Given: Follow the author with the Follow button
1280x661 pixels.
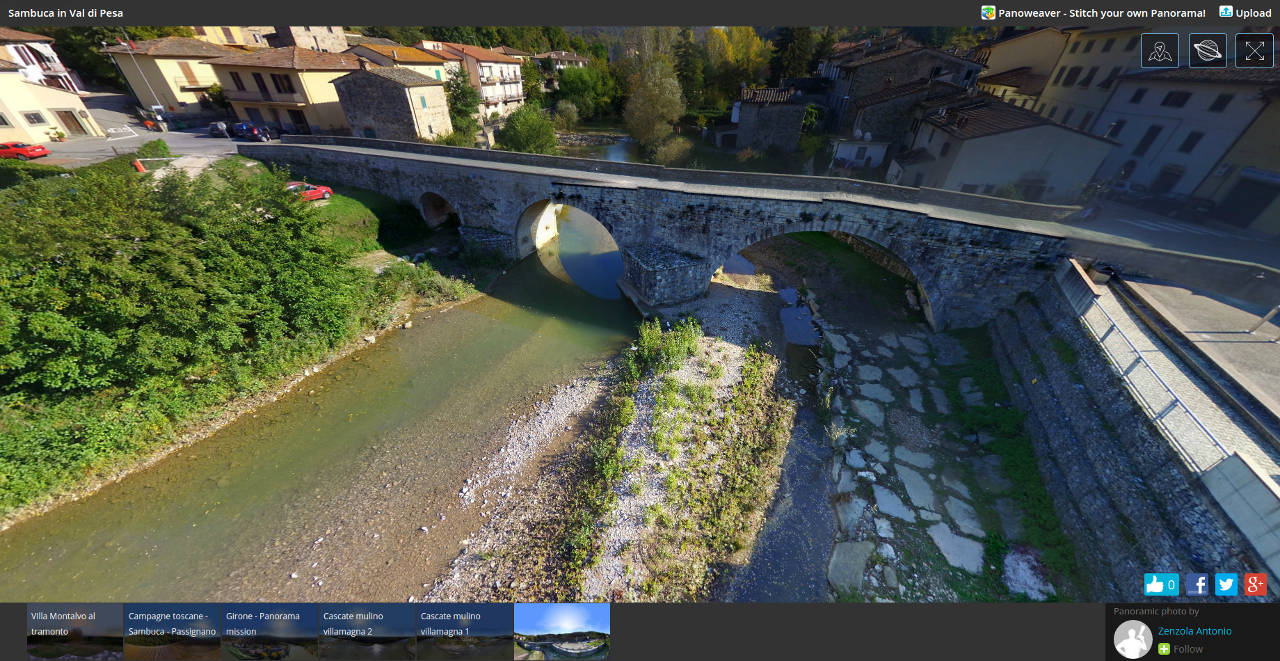Looking at the screenshot, I should 1181,649.
